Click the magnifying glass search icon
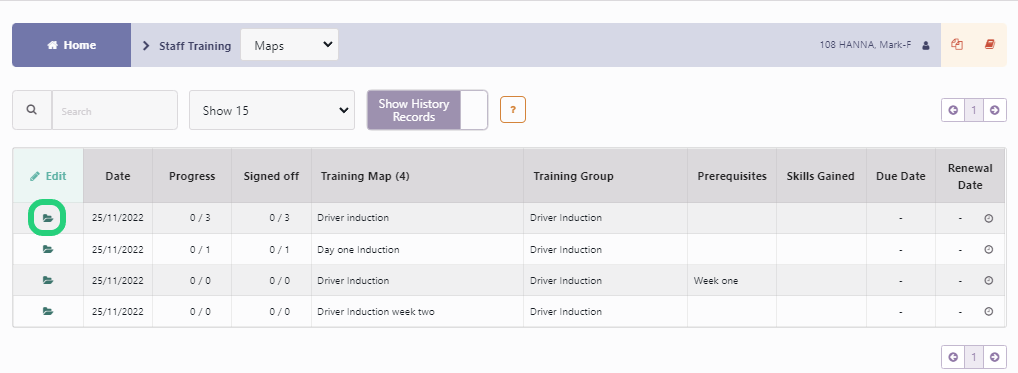The image size is (1018, 373). [x=32, y=110]
